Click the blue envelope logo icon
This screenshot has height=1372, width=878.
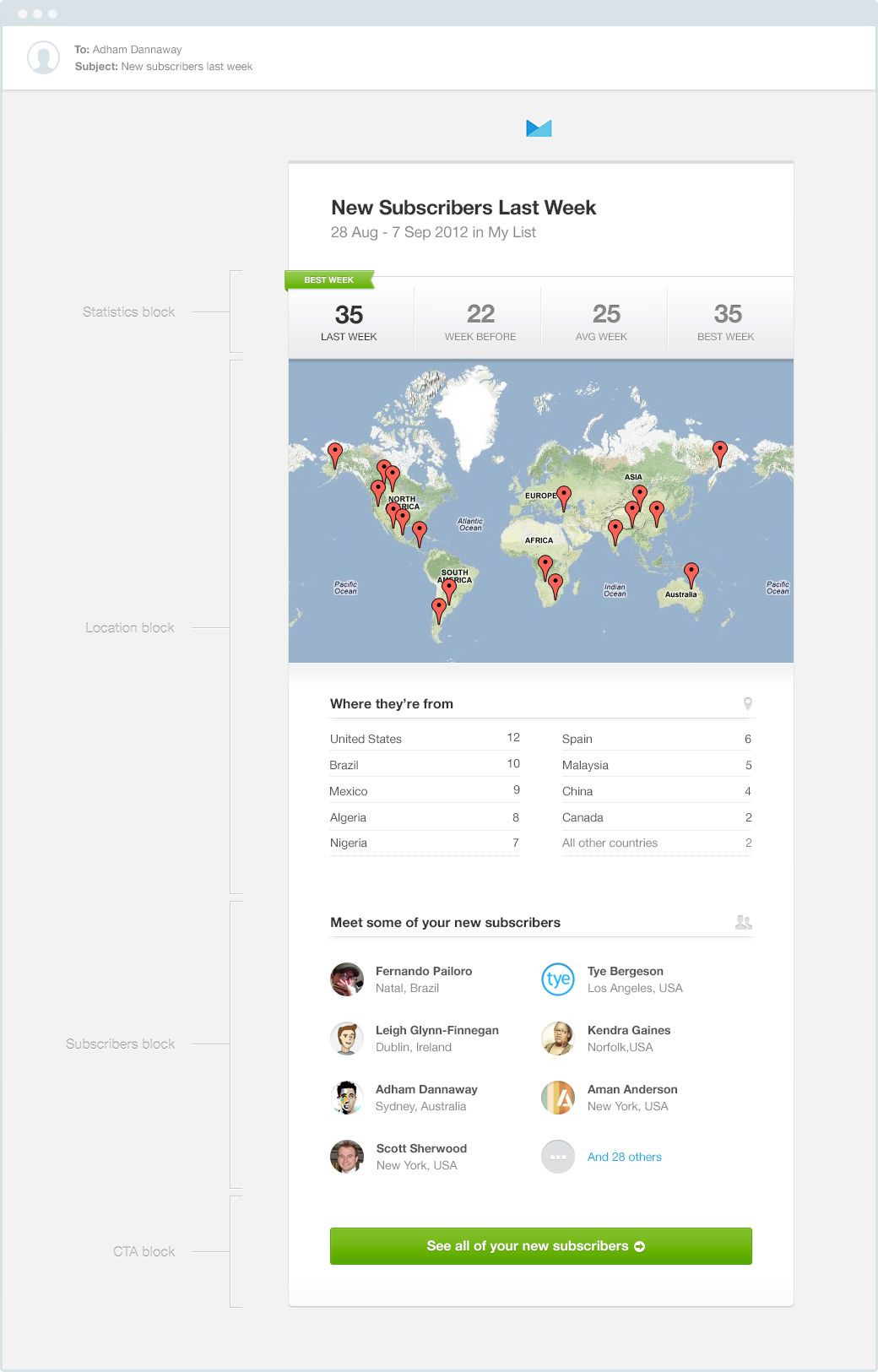point(539,128)
